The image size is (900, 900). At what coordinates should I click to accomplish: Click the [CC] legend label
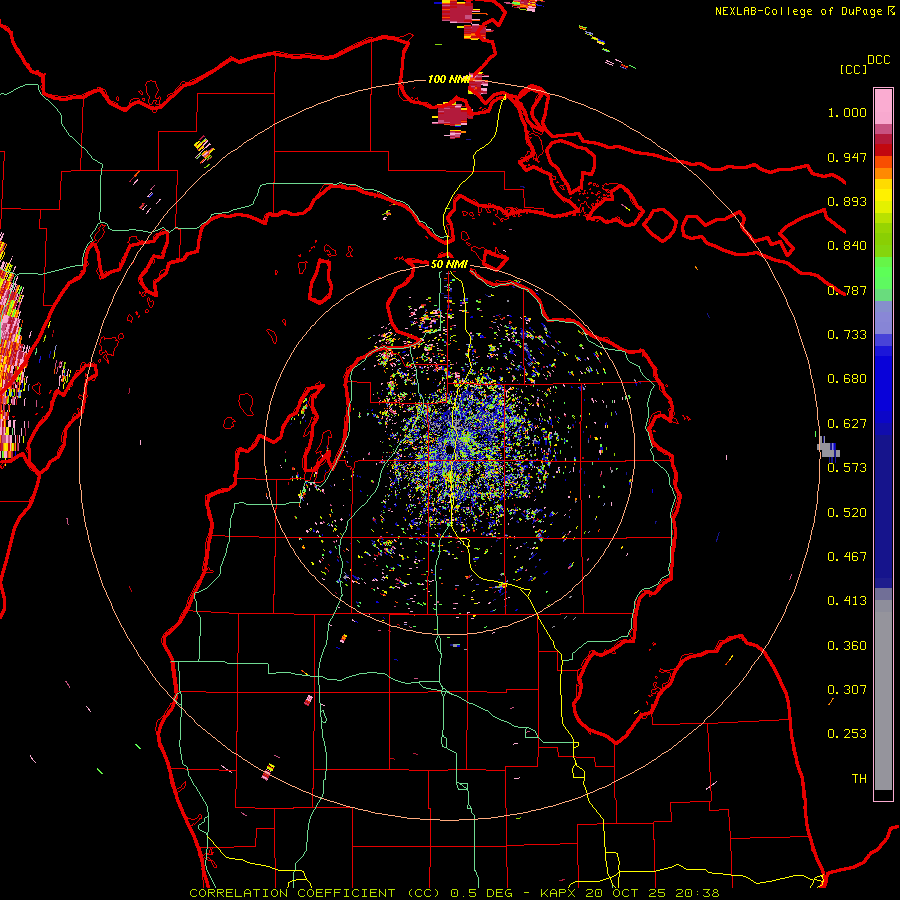[x=852, y=69]
